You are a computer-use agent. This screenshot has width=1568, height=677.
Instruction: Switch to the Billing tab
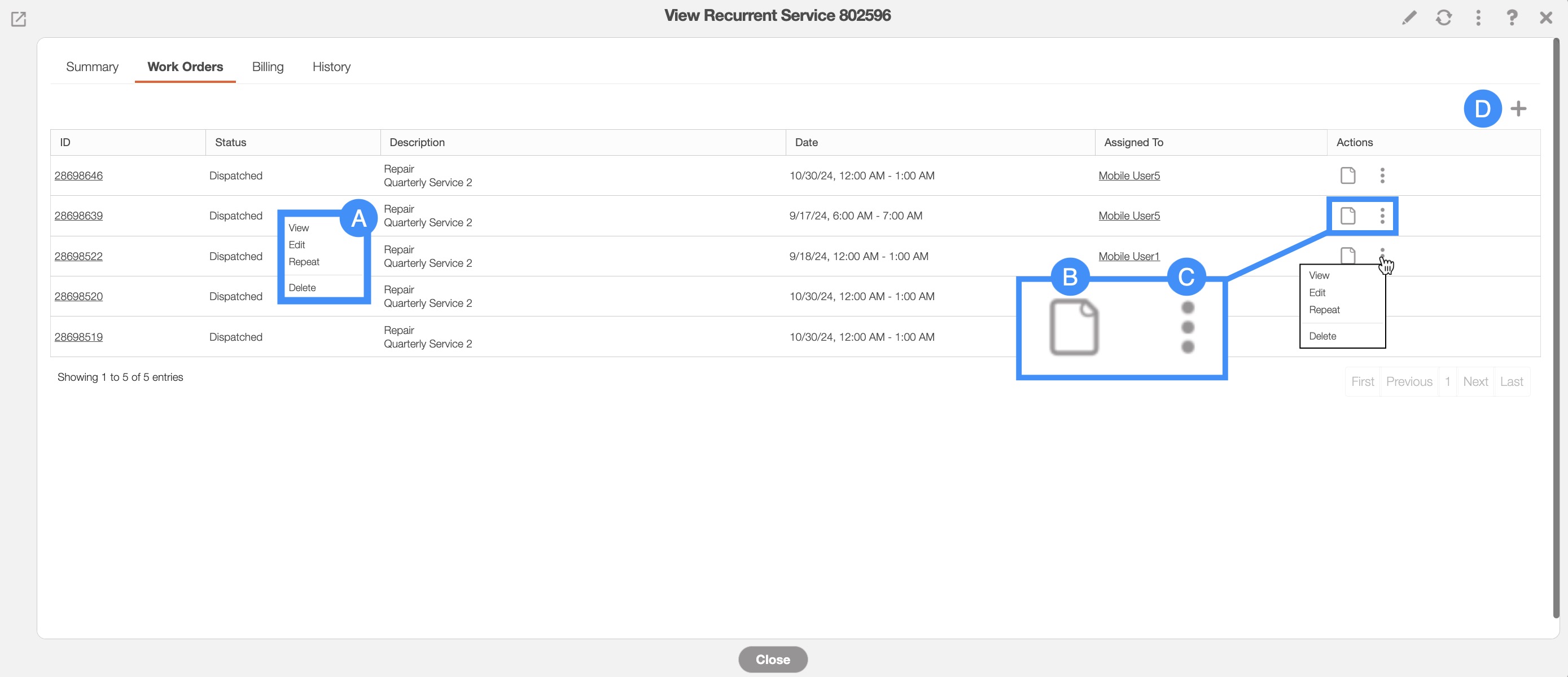267,67
